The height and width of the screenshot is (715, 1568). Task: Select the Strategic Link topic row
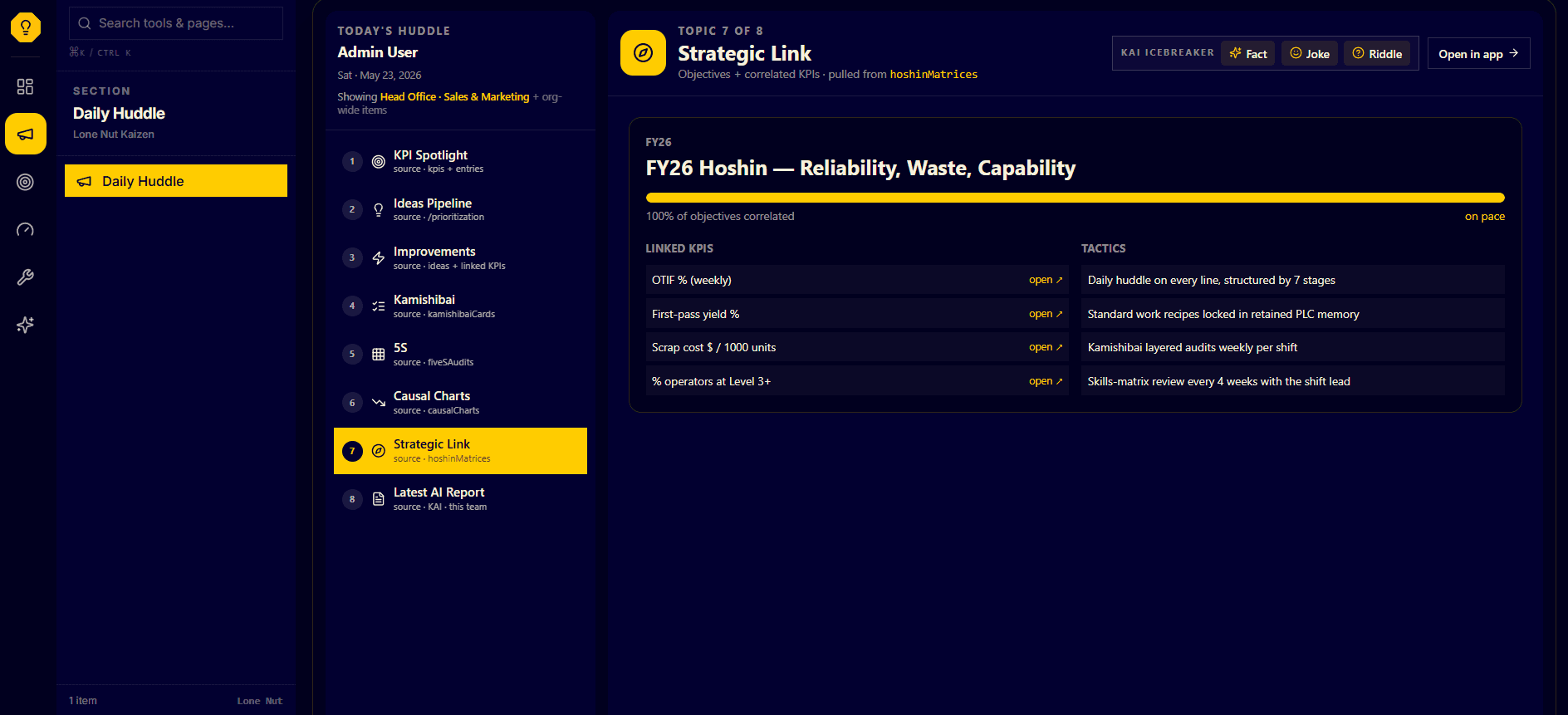460,451
